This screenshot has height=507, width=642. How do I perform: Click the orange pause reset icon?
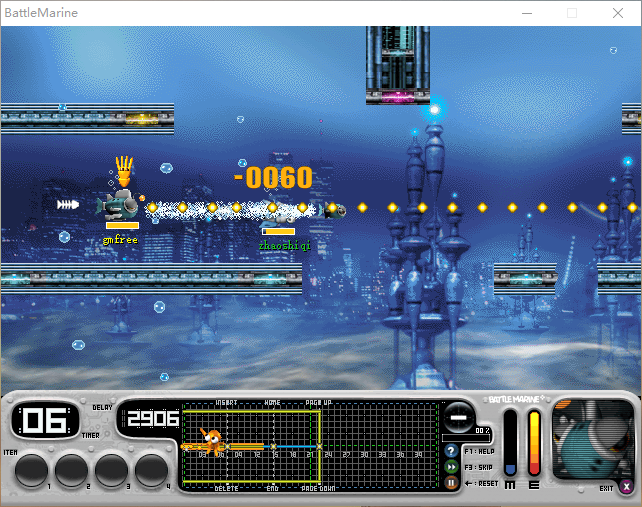451,482
